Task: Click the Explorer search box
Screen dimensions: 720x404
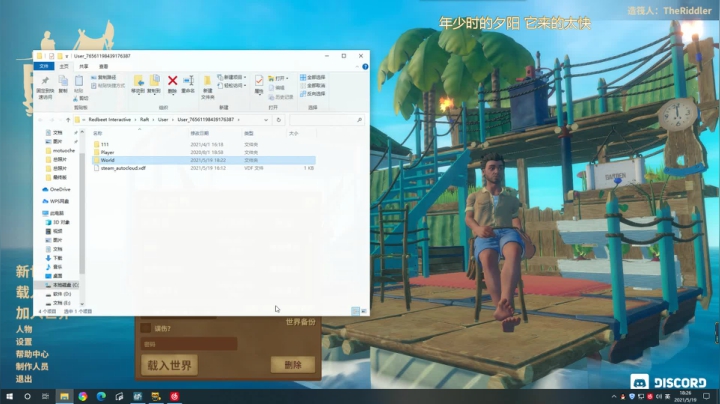Action: 326,120
